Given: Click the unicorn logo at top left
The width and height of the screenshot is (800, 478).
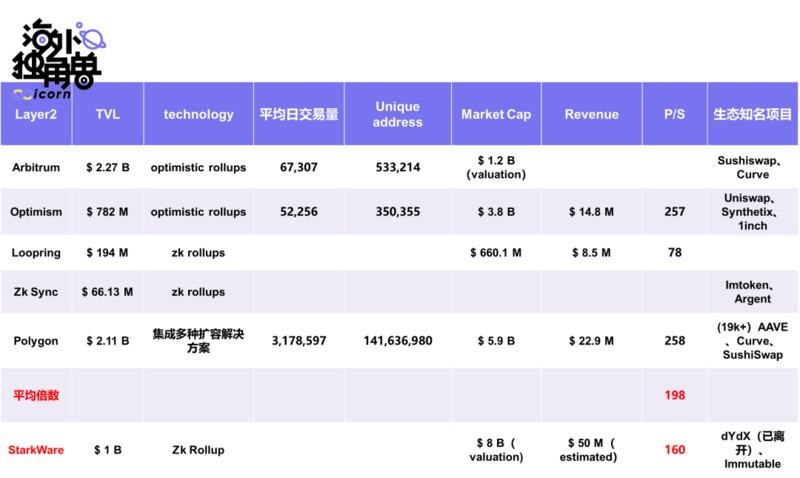Looking at the screenshot, I should [57, 59].
